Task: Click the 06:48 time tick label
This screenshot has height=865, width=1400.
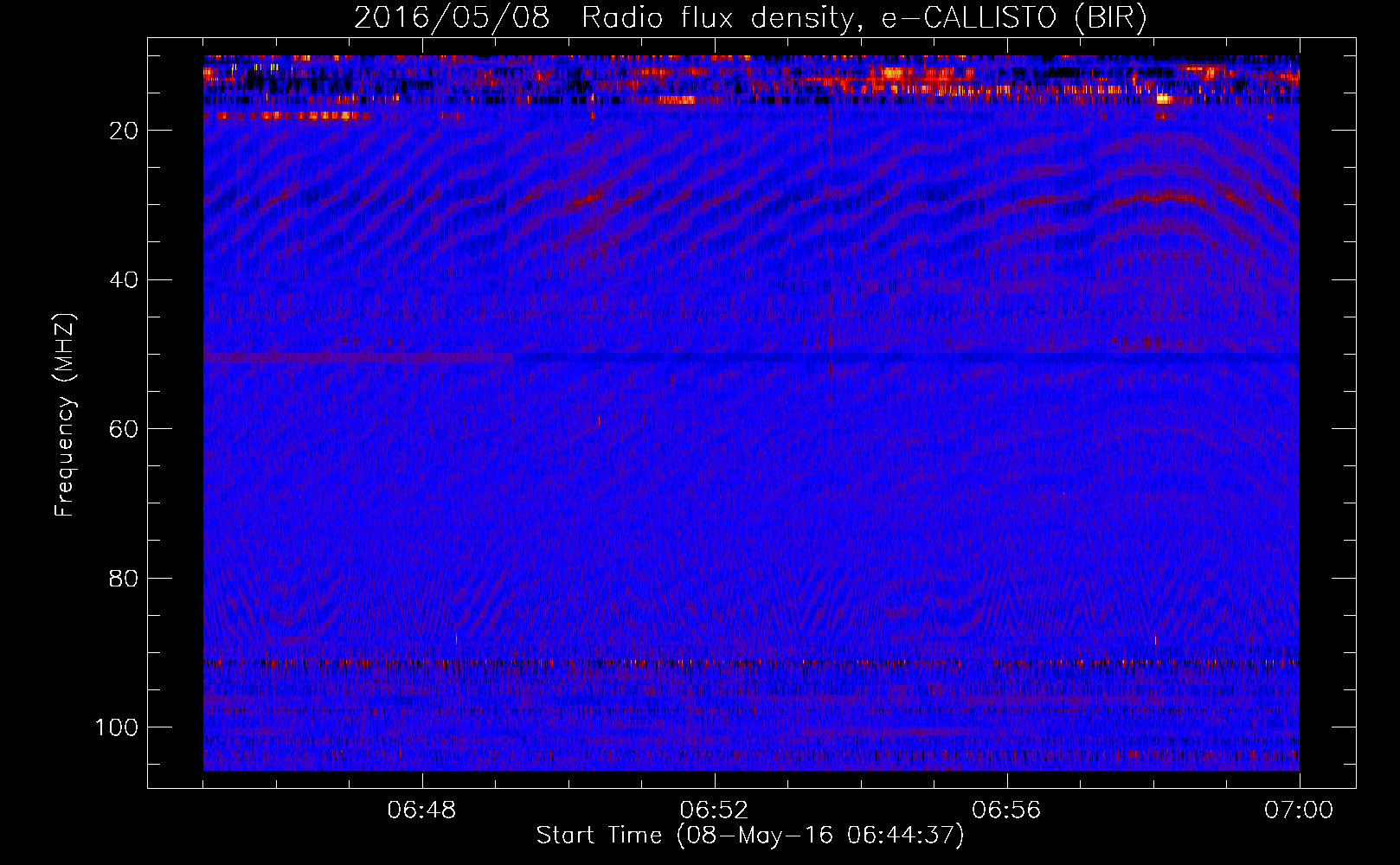Action: pyautogui.click(x=422, y=811)
